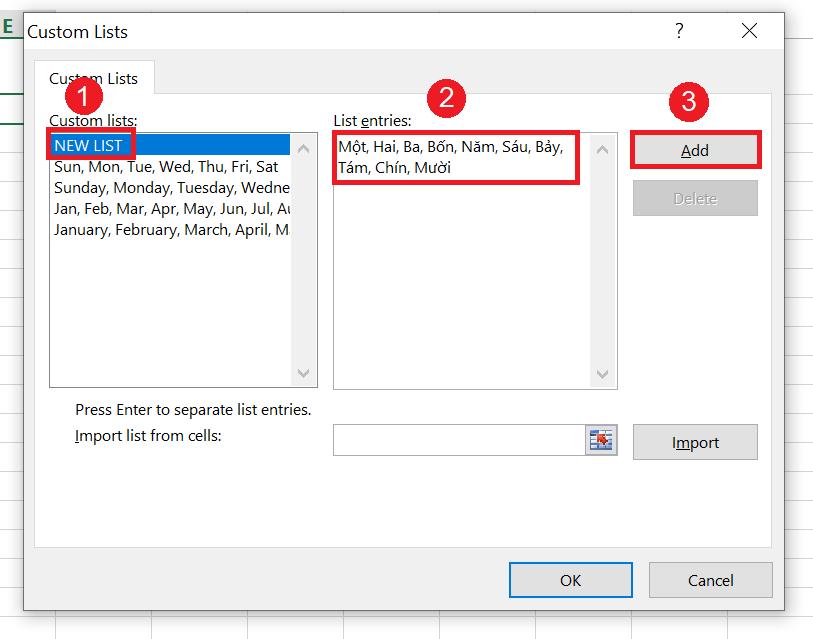
Task: Click the Custom lists scrollbar track
Action: (x=305, y=260)
